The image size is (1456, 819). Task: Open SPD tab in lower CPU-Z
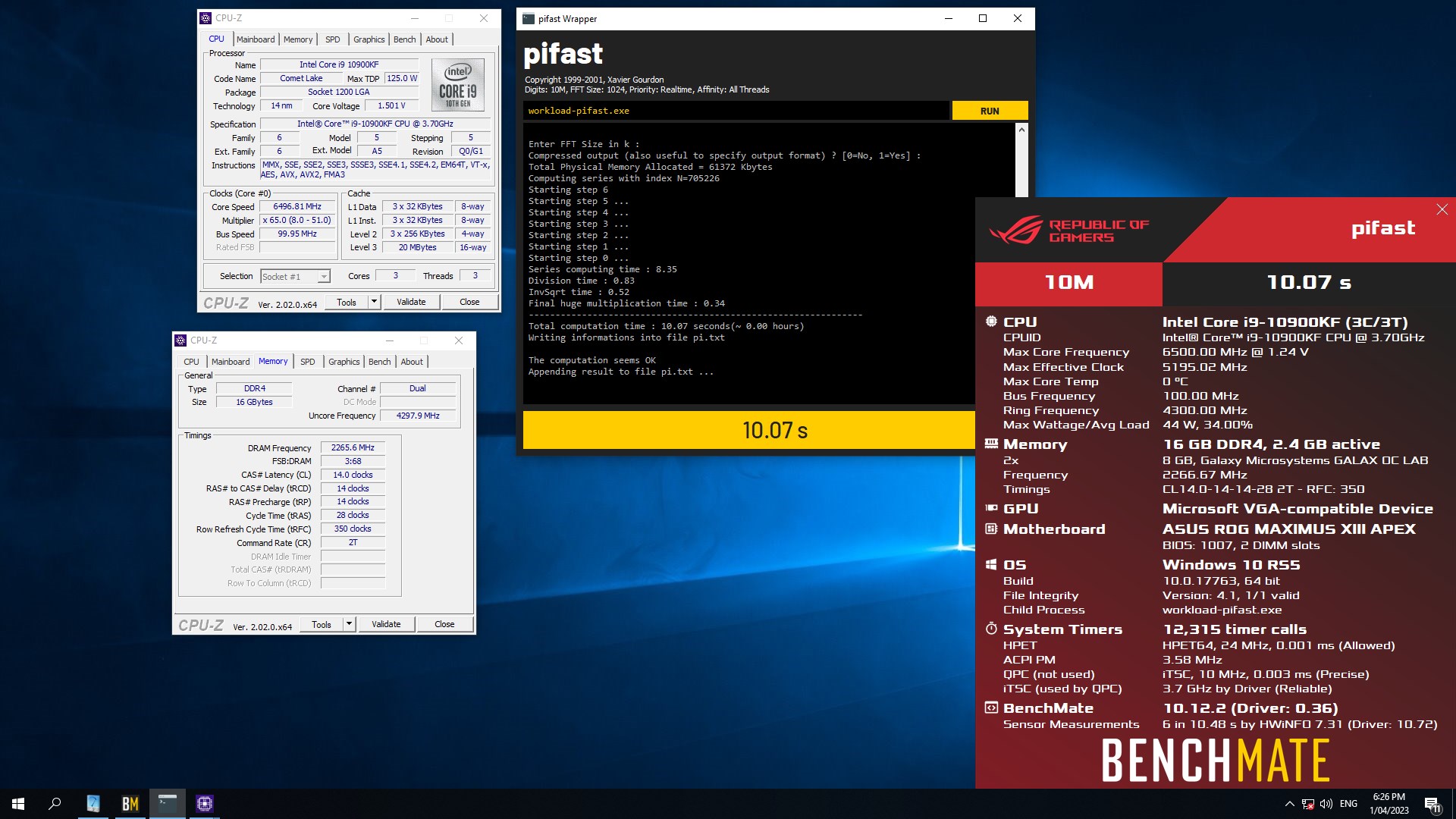point(308,362)
